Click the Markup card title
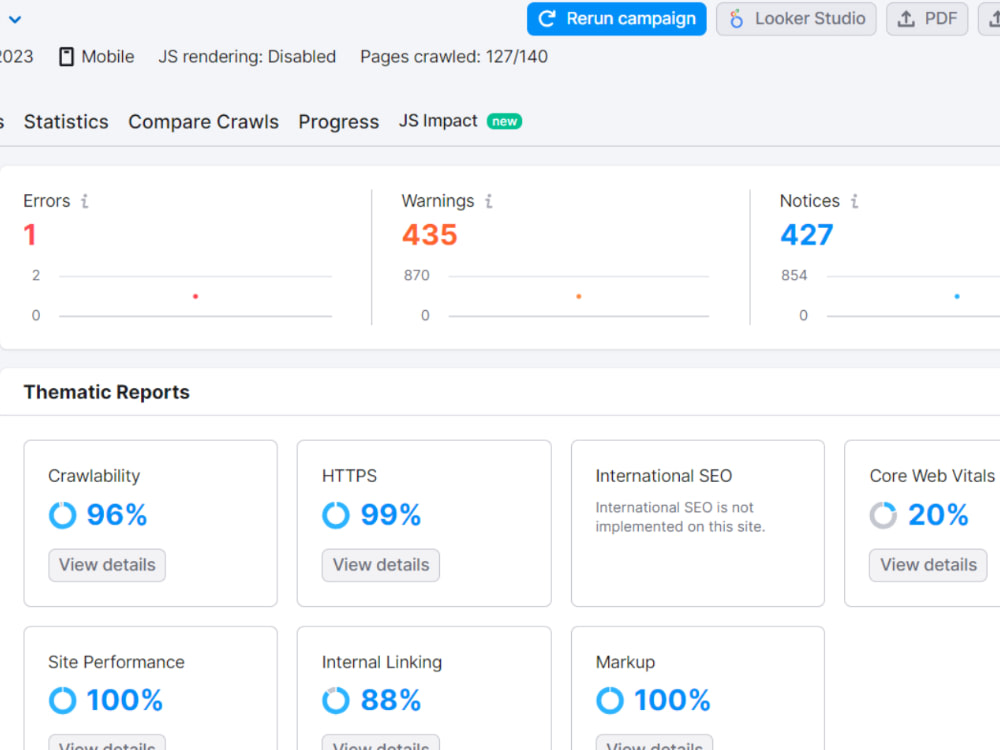This screenshot has height=750, width=1000. [x=625, y=662]
